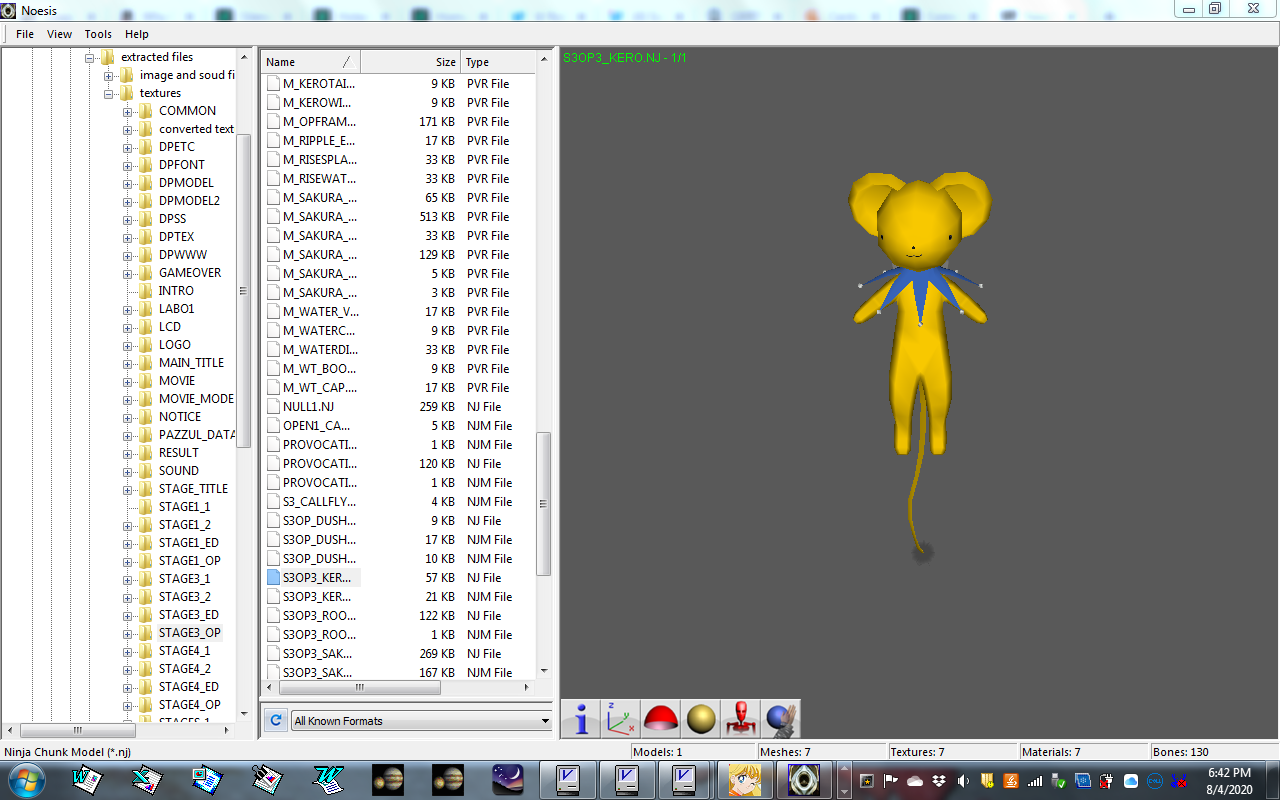Click the Noesis title bar app icon
The width and height of the screenshot is (1280, 800).
[9, 9]
